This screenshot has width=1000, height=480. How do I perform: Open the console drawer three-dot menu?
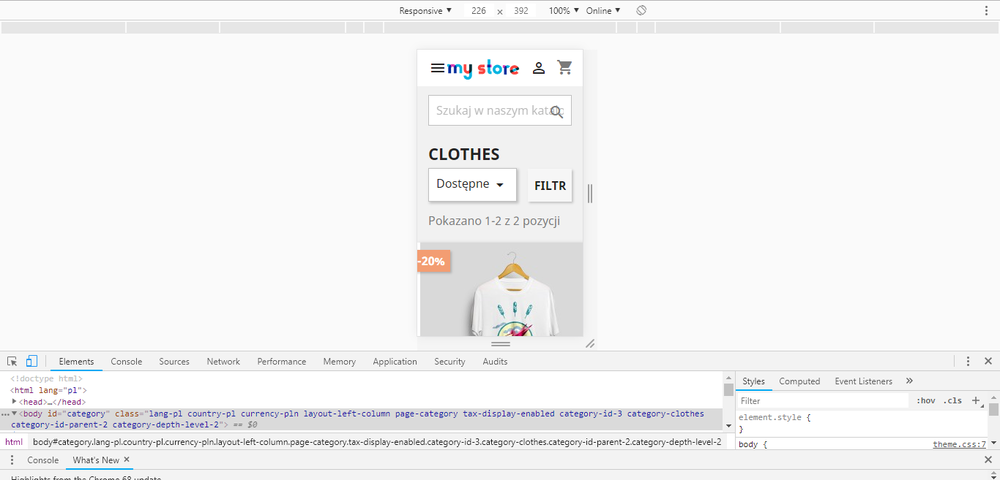click(11, 460)
